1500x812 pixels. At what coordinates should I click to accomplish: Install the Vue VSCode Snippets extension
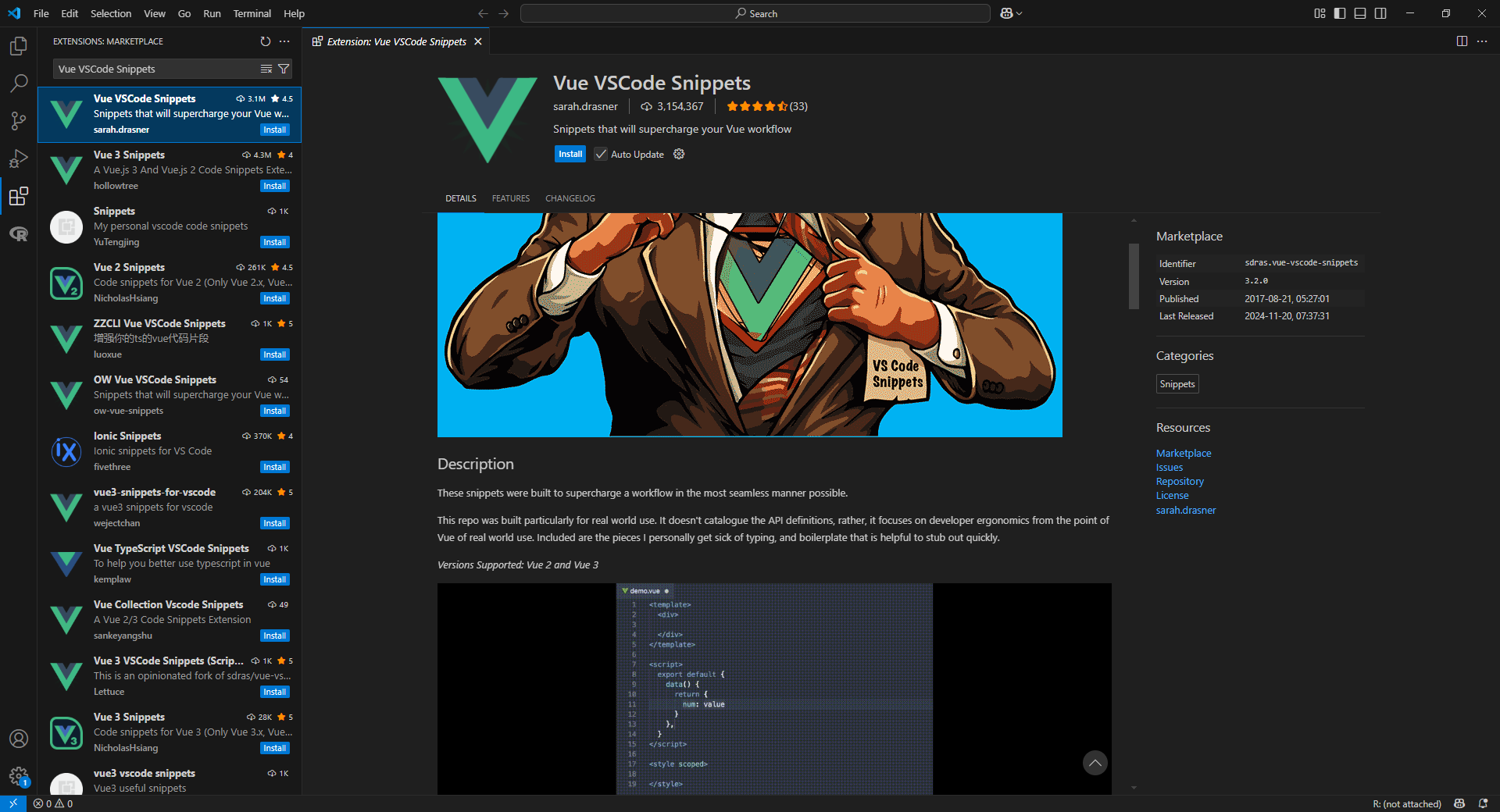pos(570,154)
